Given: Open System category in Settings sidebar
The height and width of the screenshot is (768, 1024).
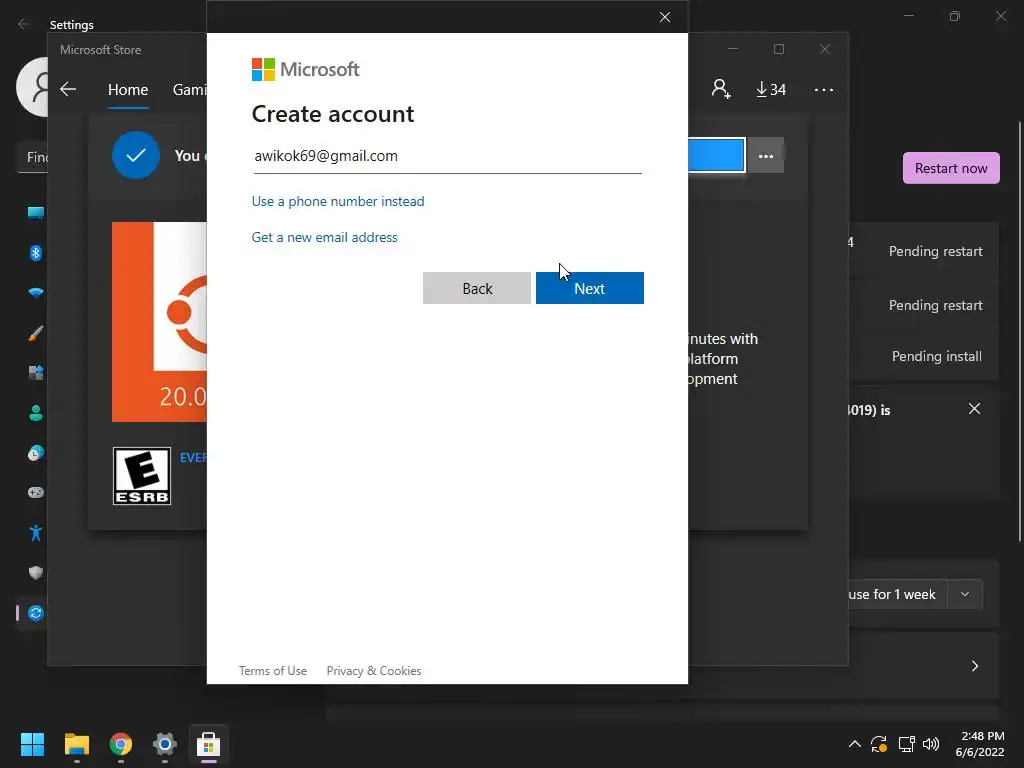Looking at the screenshot, I should [x=36, y=212].
